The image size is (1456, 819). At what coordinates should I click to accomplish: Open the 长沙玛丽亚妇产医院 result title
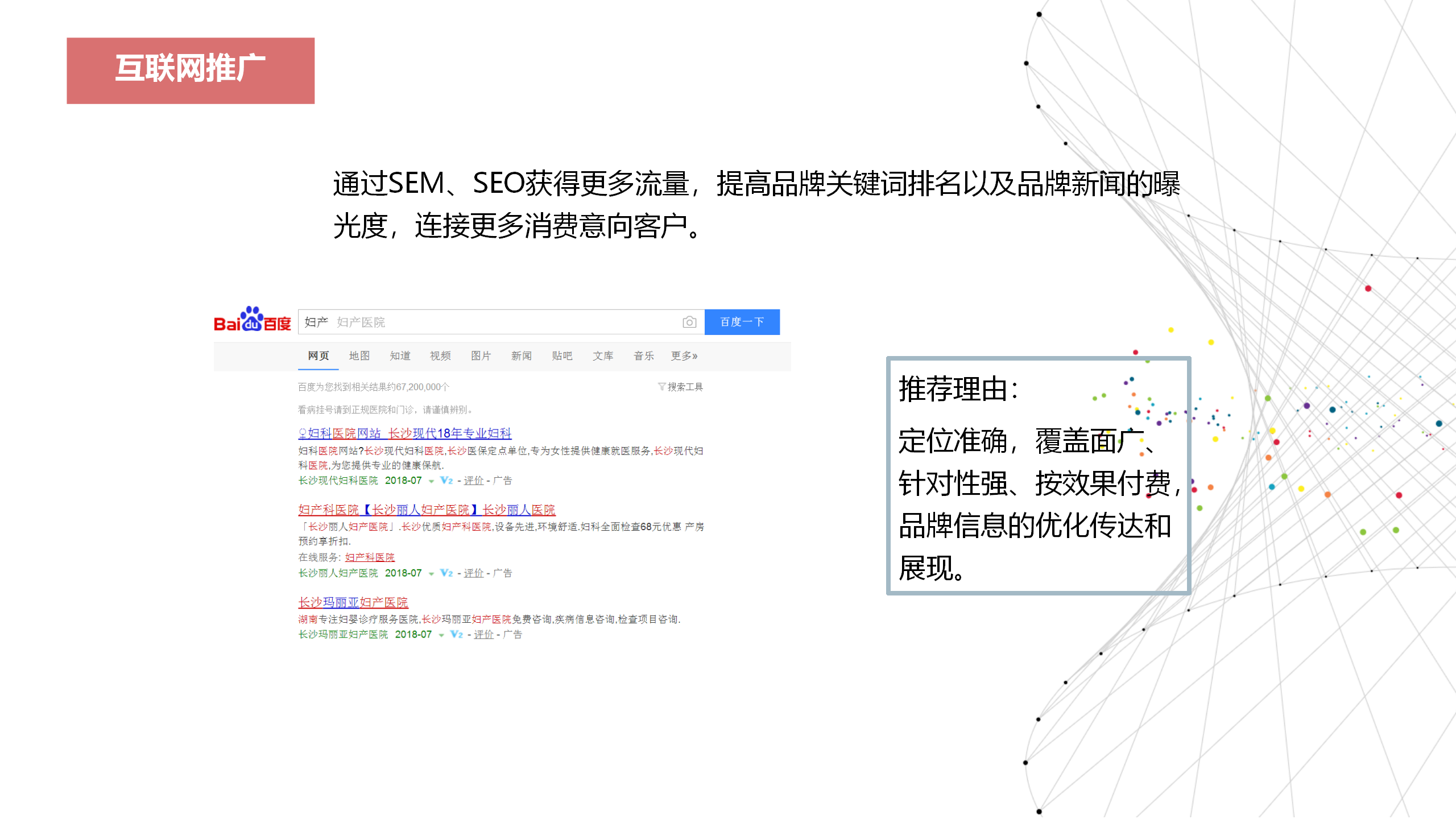tap(353, 603)
